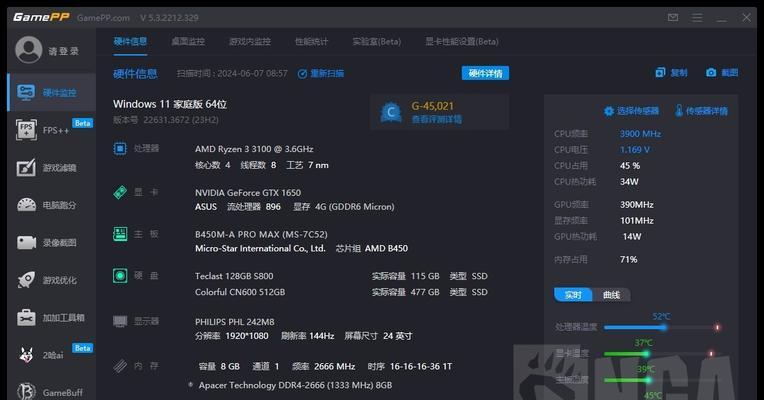
Task: Open the hamburger menu in title bar
Action: tap(697, 18)
